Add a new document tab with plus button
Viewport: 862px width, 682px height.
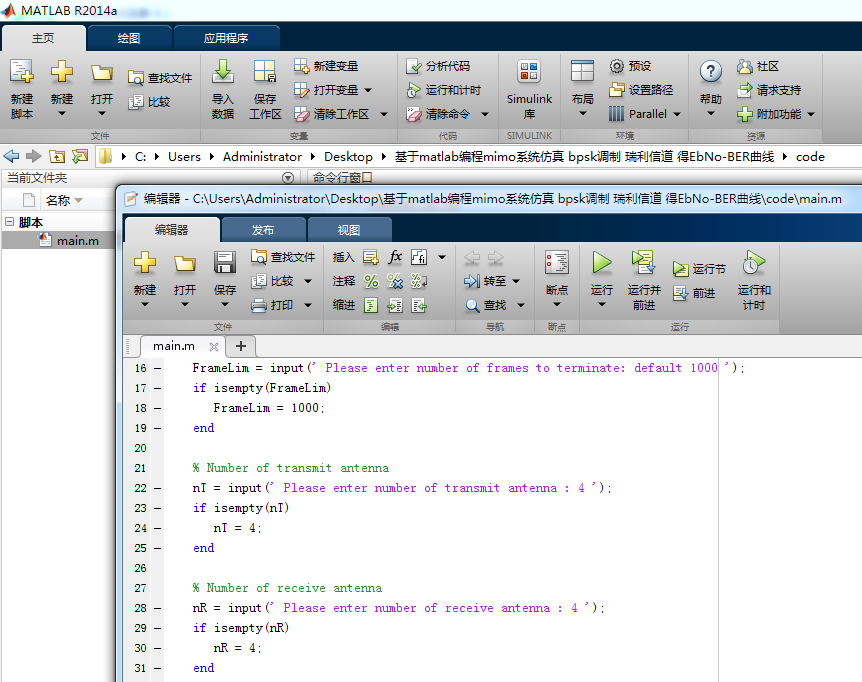[241, 346]
